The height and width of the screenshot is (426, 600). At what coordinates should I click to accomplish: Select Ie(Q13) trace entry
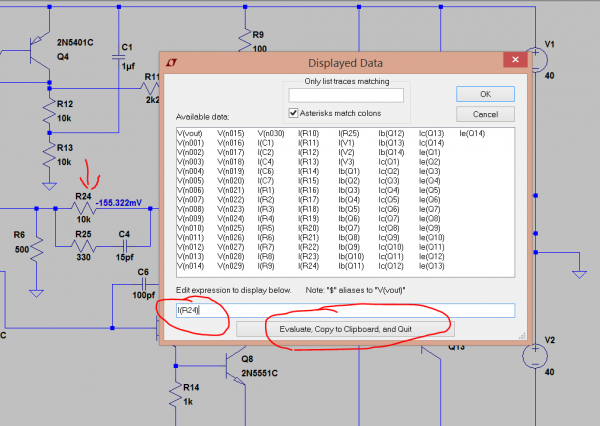pos(431,266)
